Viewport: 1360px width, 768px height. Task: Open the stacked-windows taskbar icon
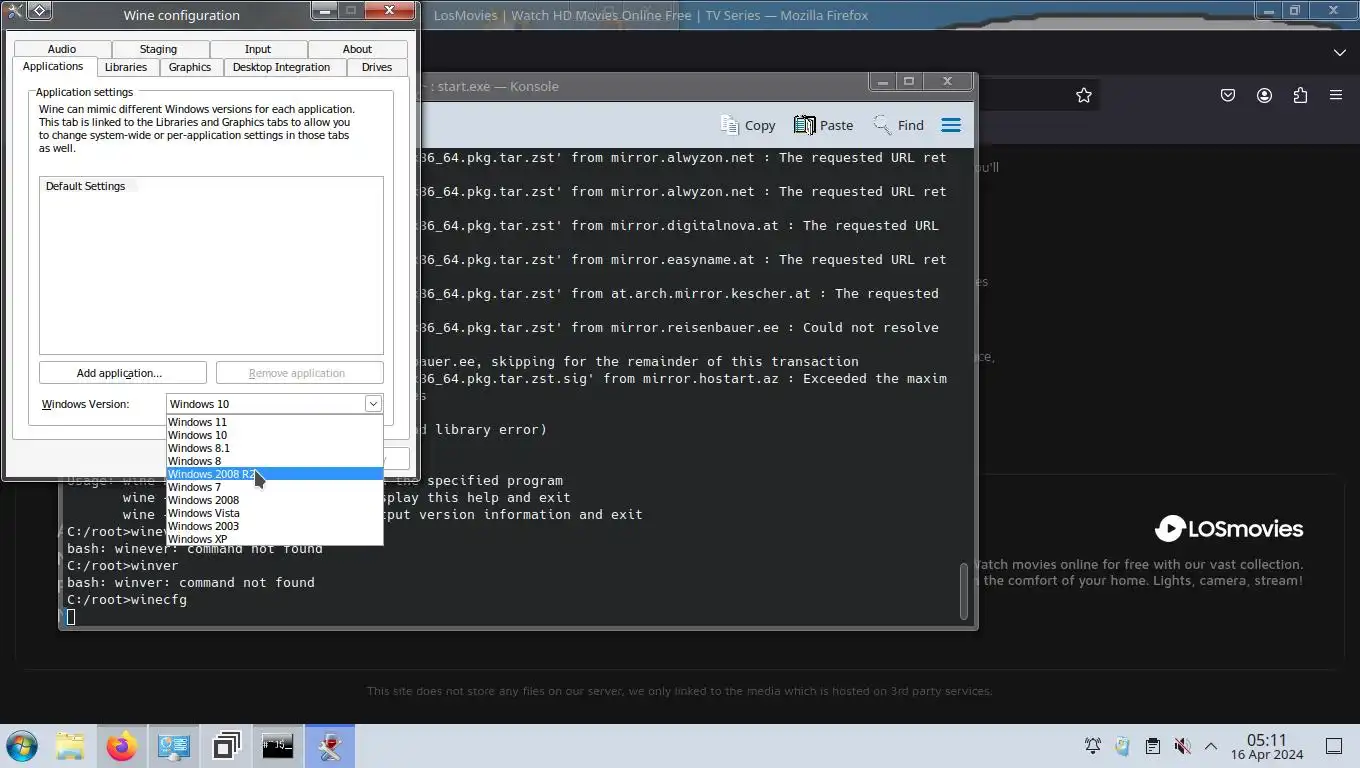(226, 746)
